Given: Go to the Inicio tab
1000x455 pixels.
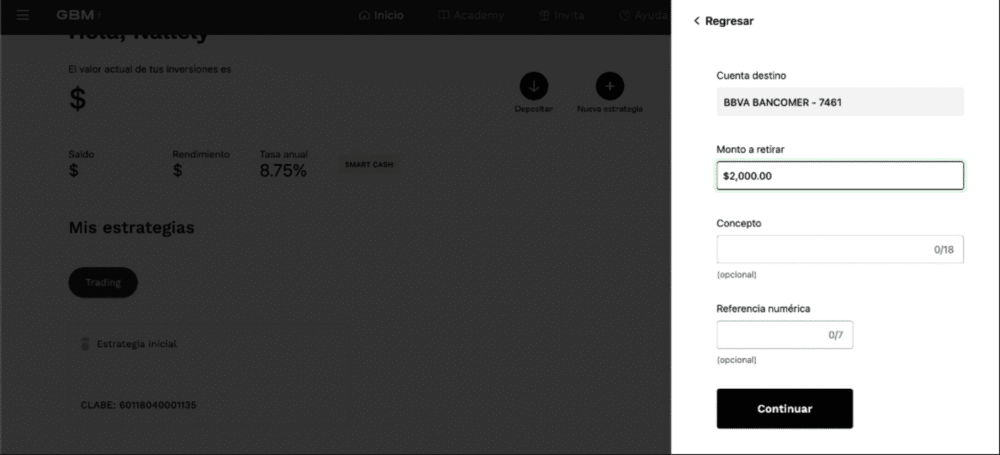Looking at the screenshot, I should 381,15.
